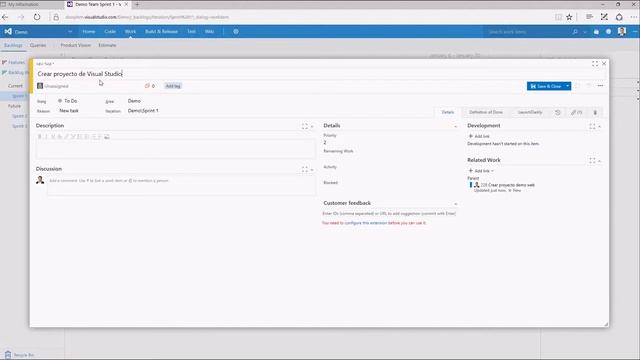Click parent work item person icon
Image resolution: width=640 pixels, height=360 pixels.
(x=476, y=185)
